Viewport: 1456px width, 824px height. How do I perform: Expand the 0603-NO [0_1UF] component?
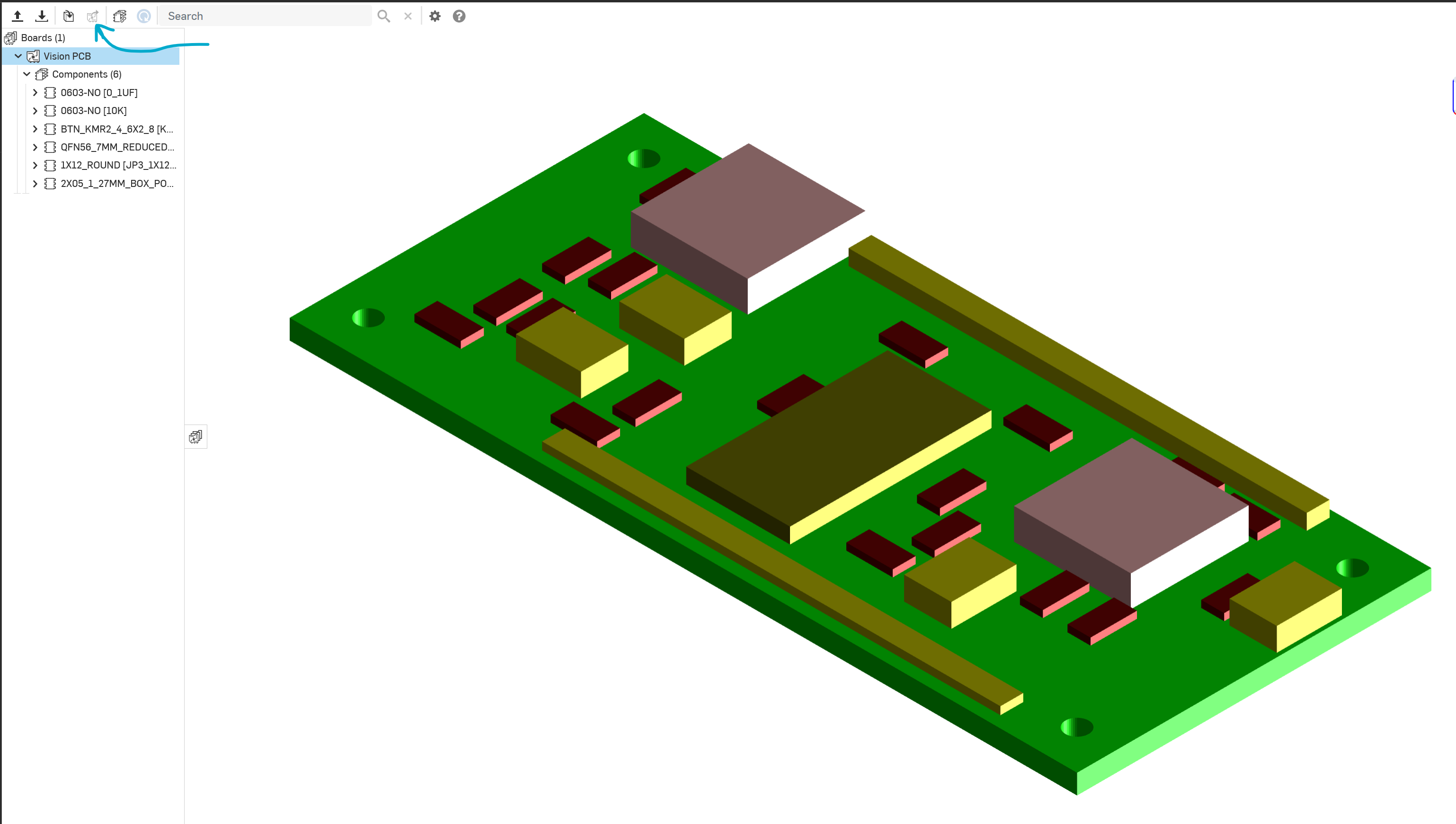point(35,92)
